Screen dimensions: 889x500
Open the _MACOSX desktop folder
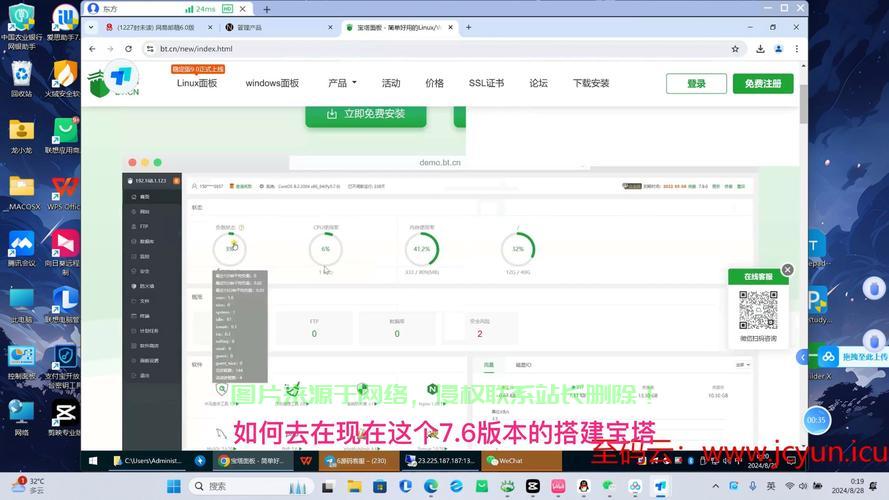click(22, 193)
